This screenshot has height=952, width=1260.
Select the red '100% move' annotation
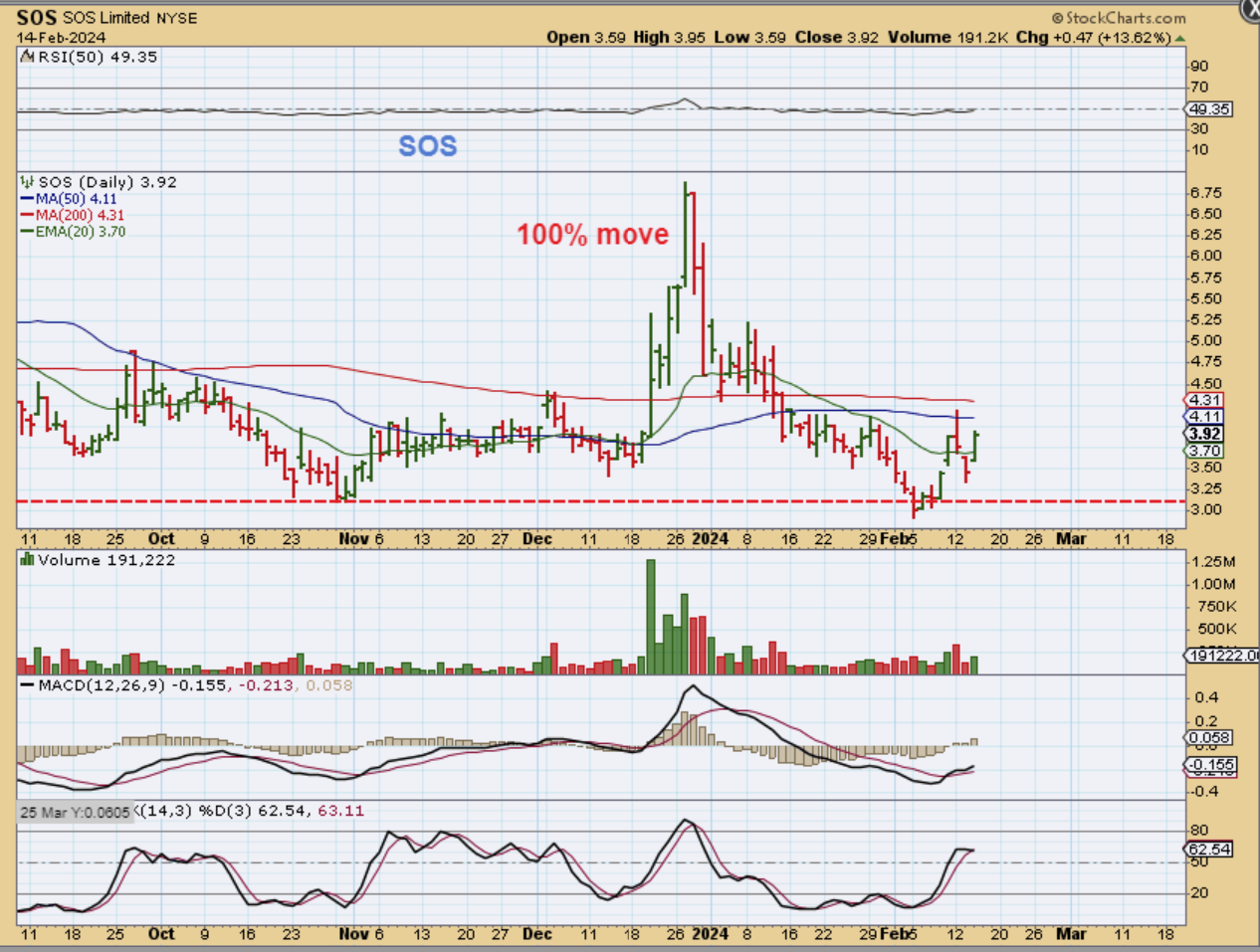(x=592, y=235)
